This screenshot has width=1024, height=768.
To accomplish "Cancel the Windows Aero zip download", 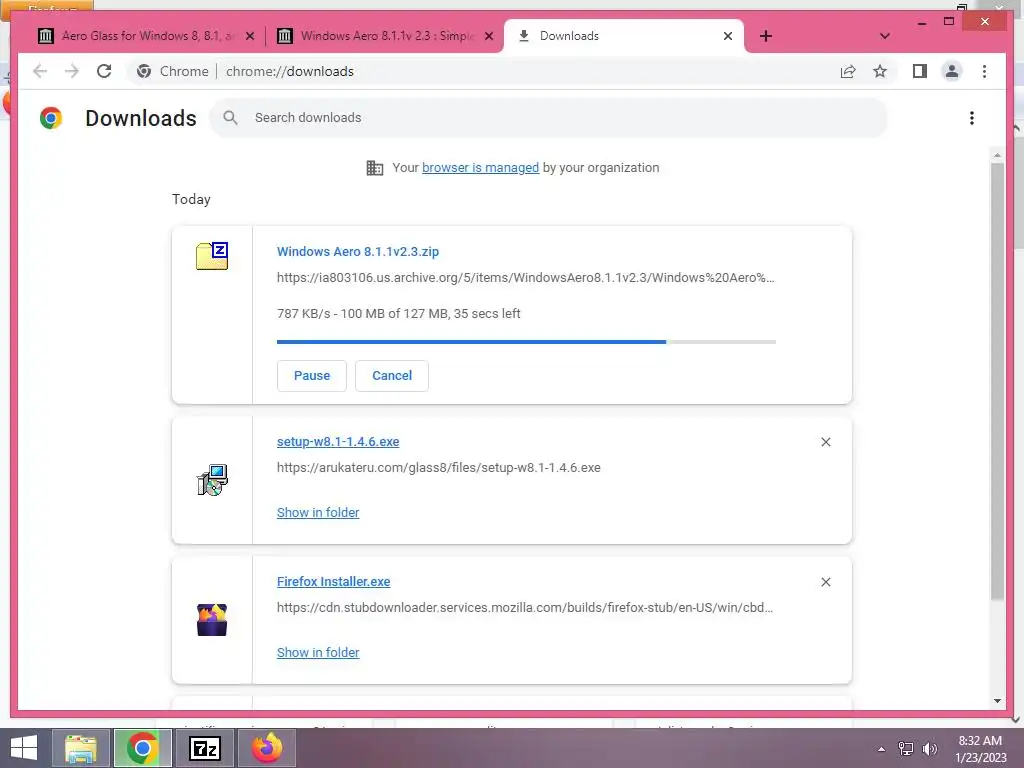I will point(392,376).
